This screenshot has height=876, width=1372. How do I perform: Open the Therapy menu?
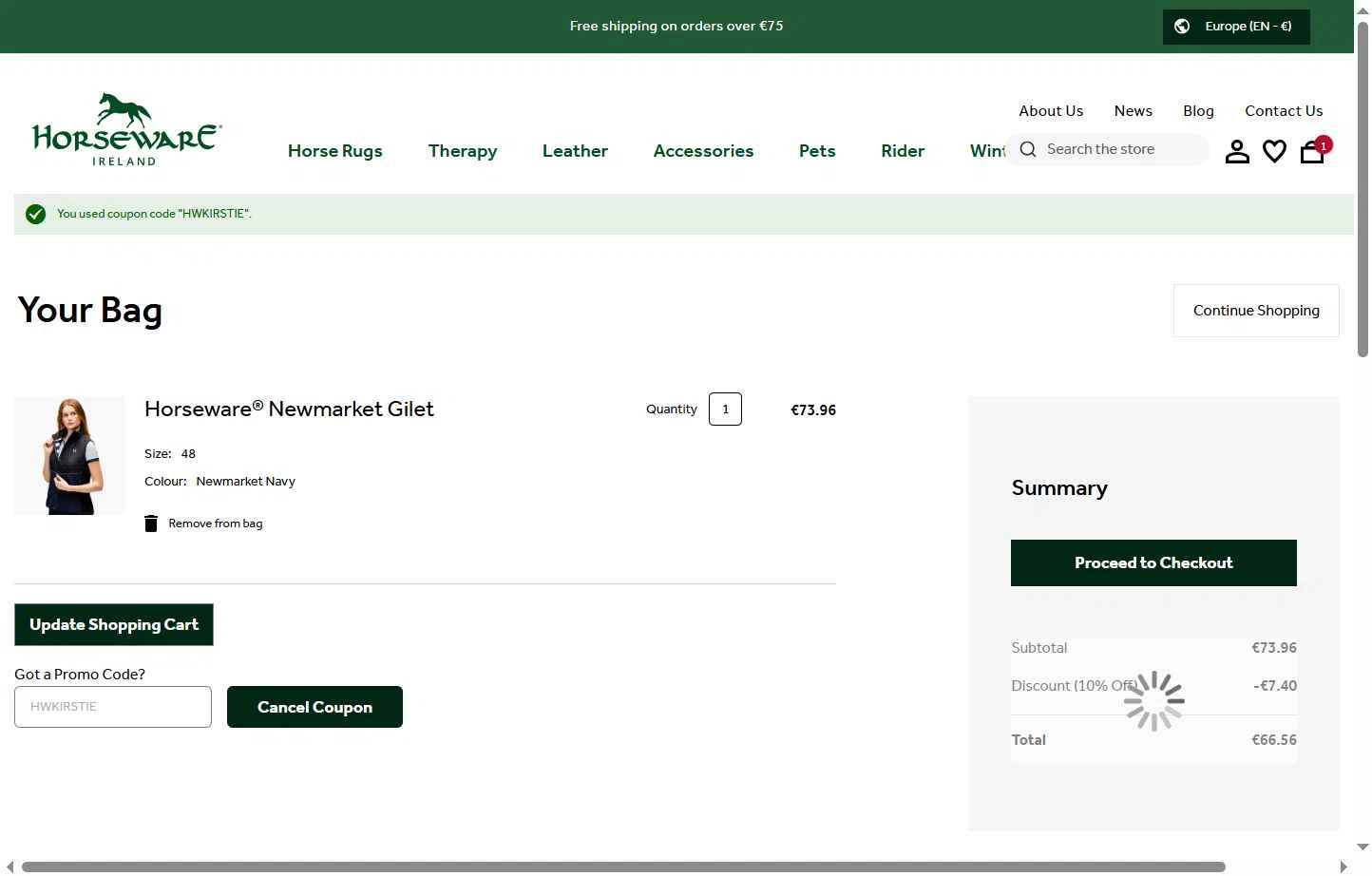pyautogui.click(x=463, y=151)
